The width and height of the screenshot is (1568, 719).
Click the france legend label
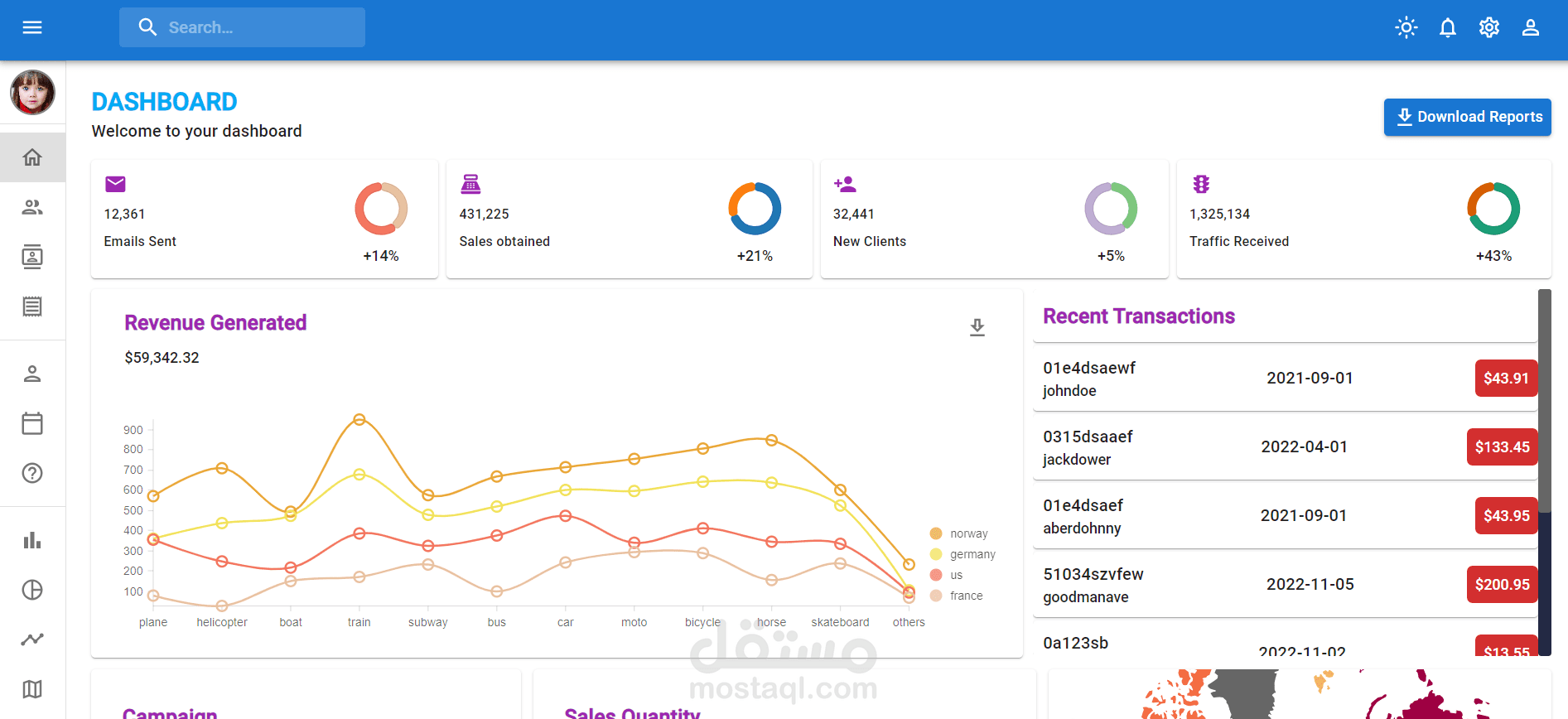coord(967,596)
